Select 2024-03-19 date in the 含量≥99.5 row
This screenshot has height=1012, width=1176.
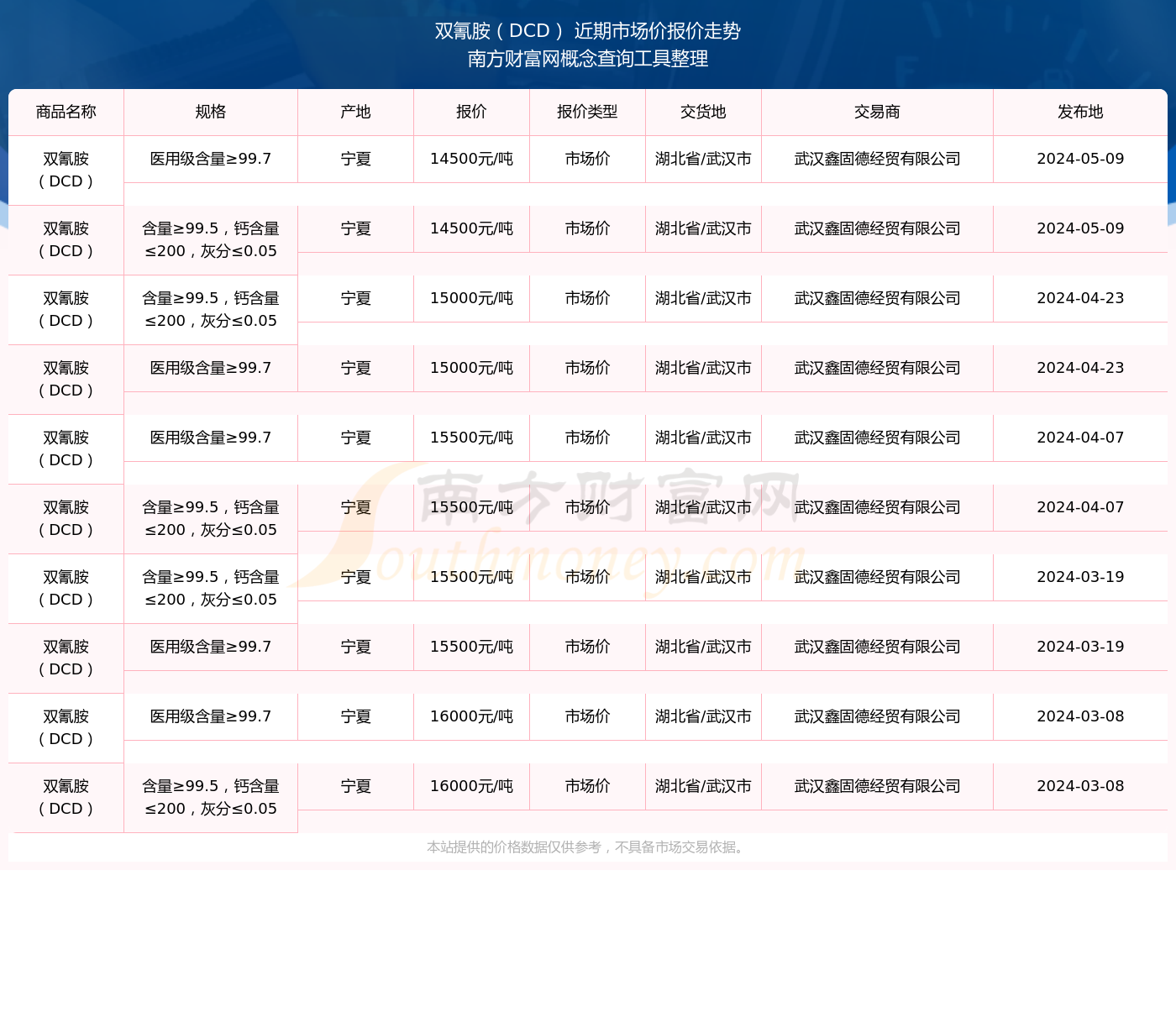click(x=1080, y=577)
